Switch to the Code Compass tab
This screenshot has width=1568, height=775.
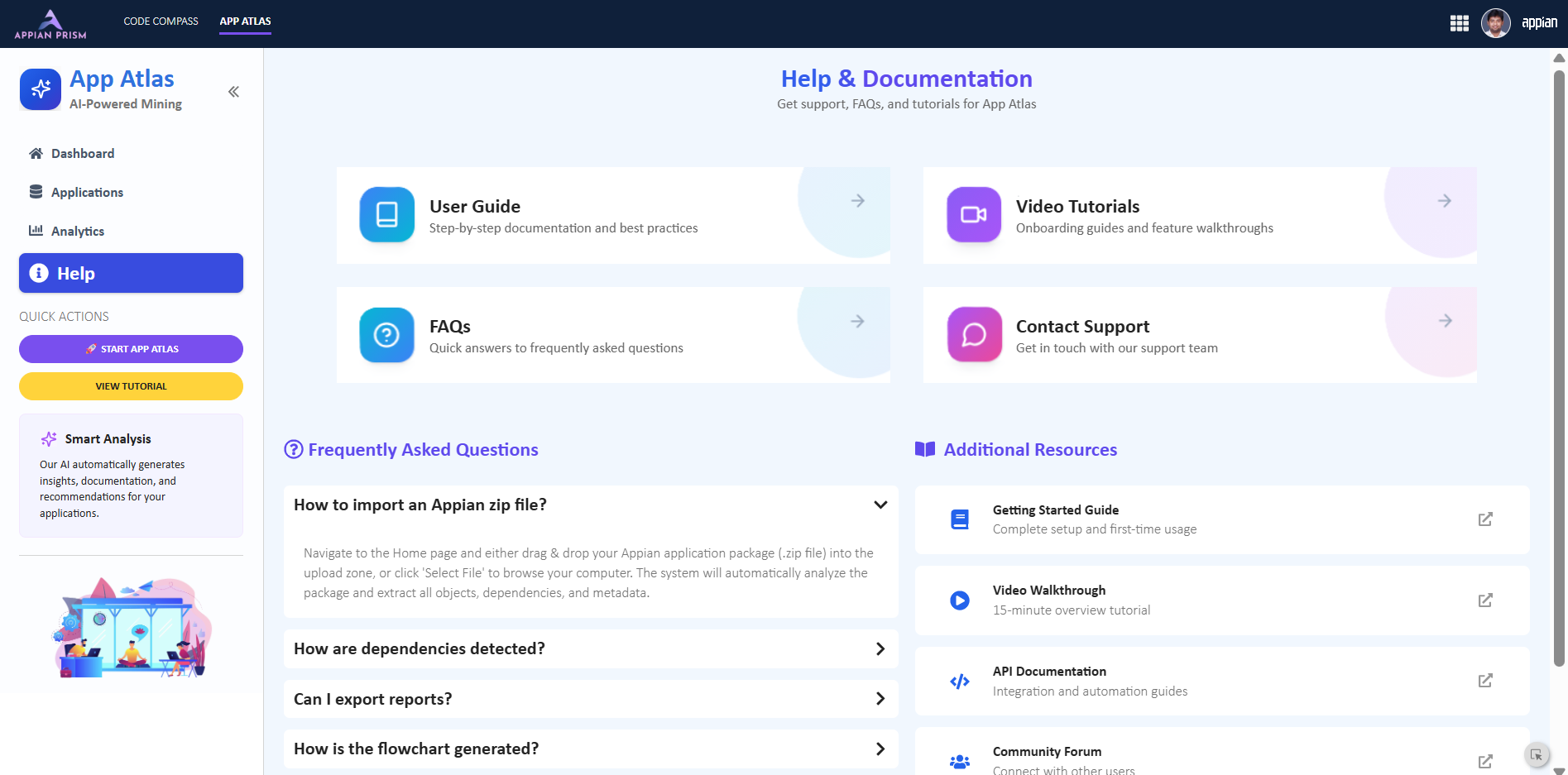(x=161, y=22)
